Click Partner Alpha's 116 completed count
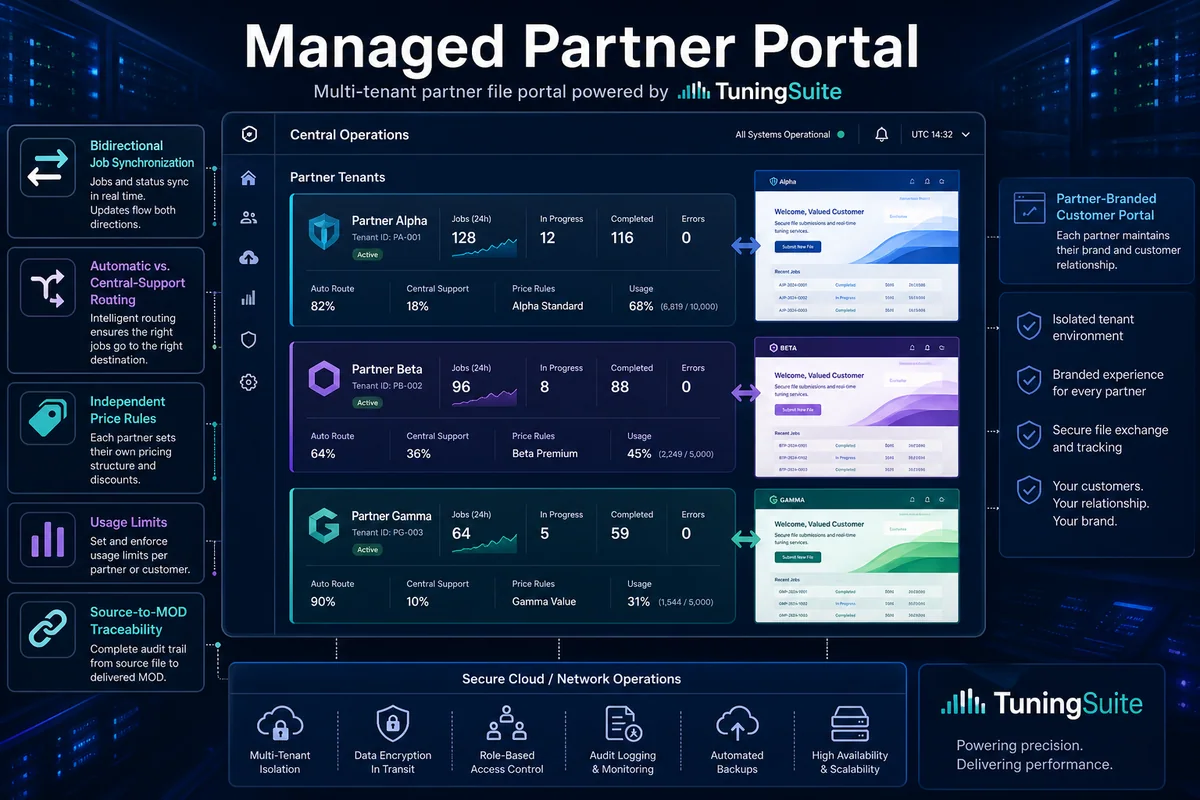The width and height of the screenshot is (1200, 800). click(622, 238)
